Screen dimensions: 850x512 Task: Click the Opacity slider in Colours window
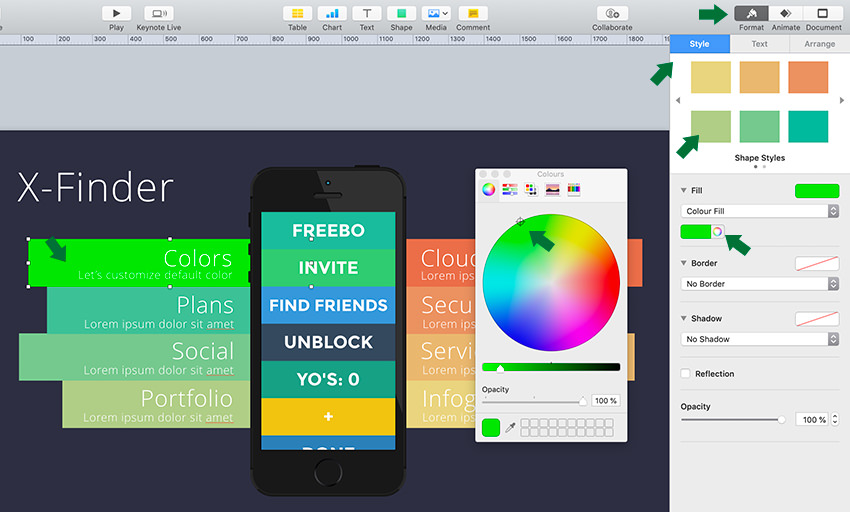pyautogui.click(x=534, y=401)
